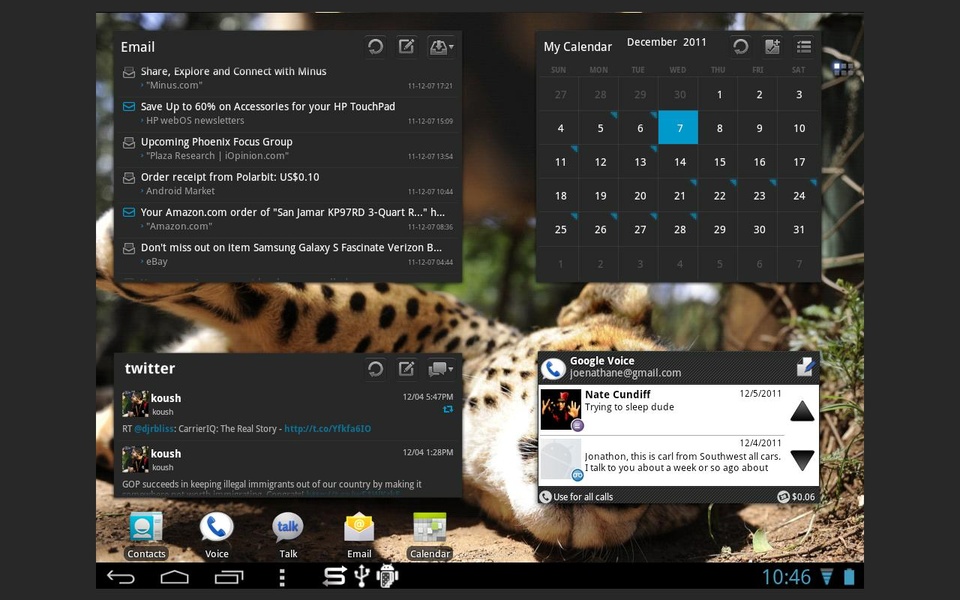
Task: Show next Google Voice message with down arrow
Action: (x=802, y=460)
